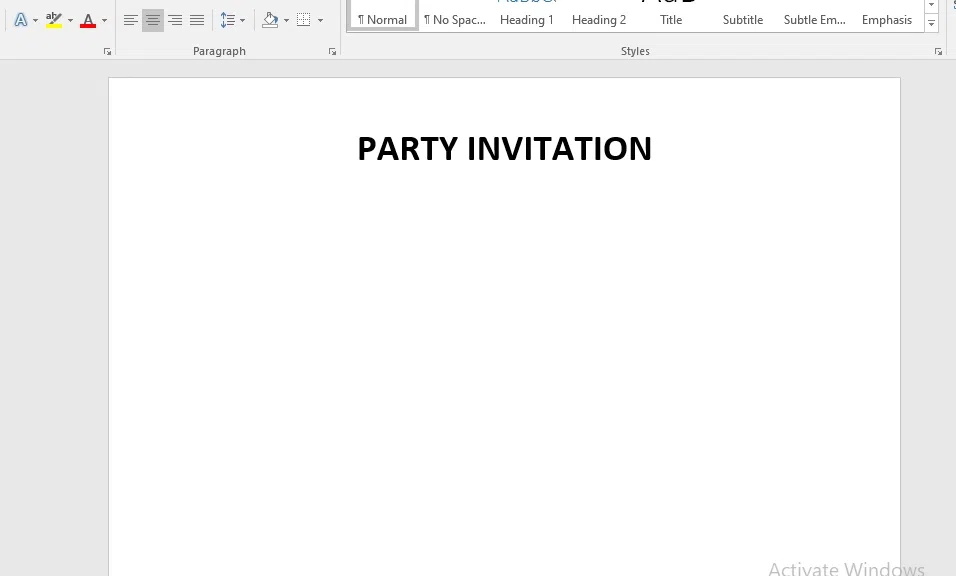Toggle justified text alignment
The image size is (956, 576).
197,19
